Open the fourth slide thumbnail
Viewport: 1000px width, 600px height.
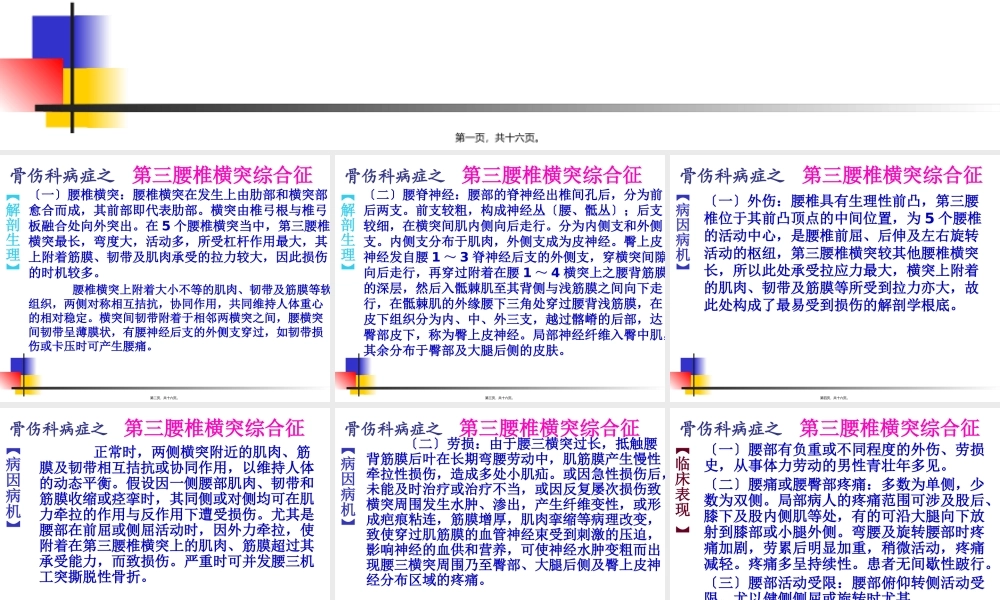point(165,500)
